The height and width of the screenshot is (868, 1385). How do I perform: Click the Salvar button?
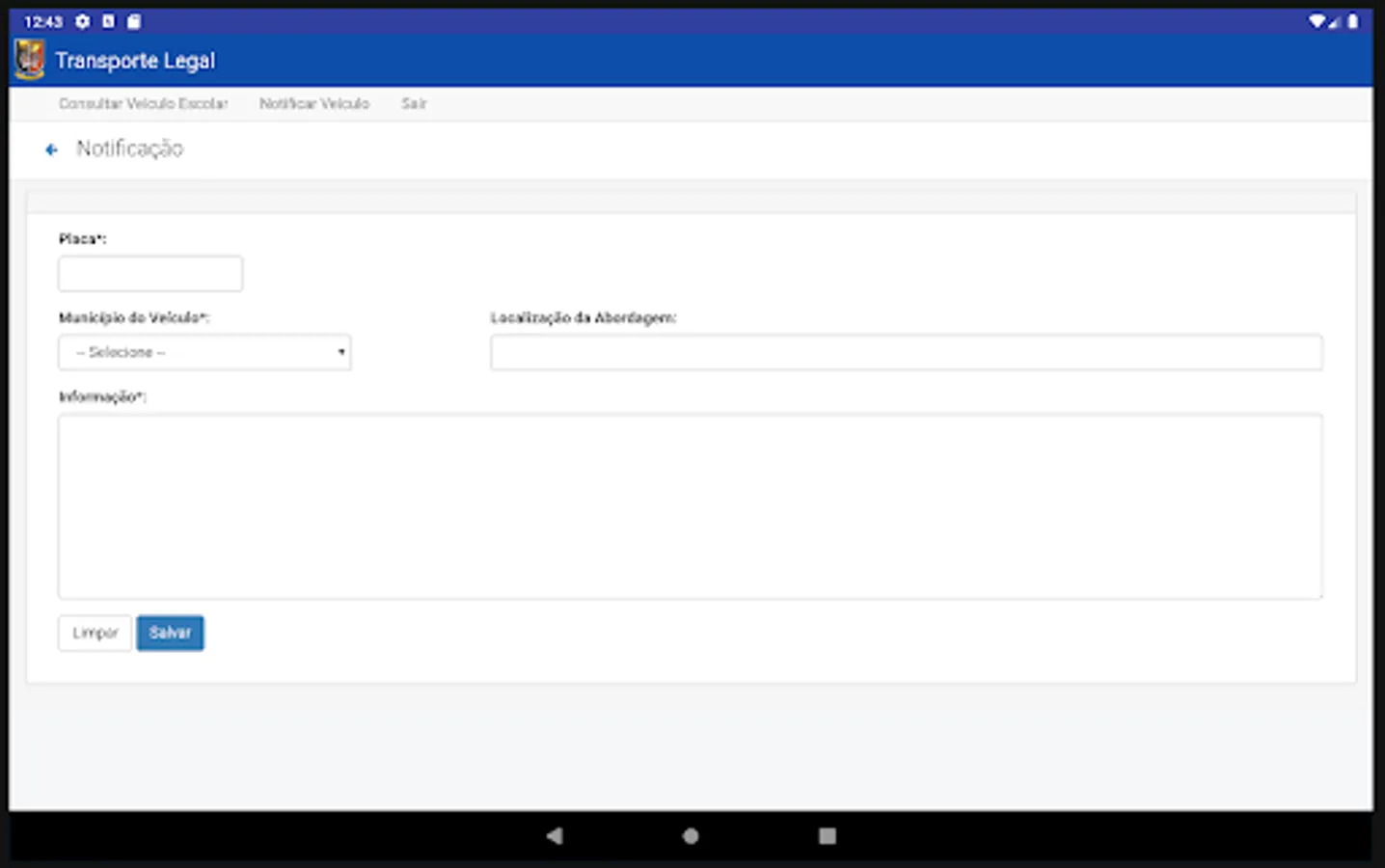170,633
